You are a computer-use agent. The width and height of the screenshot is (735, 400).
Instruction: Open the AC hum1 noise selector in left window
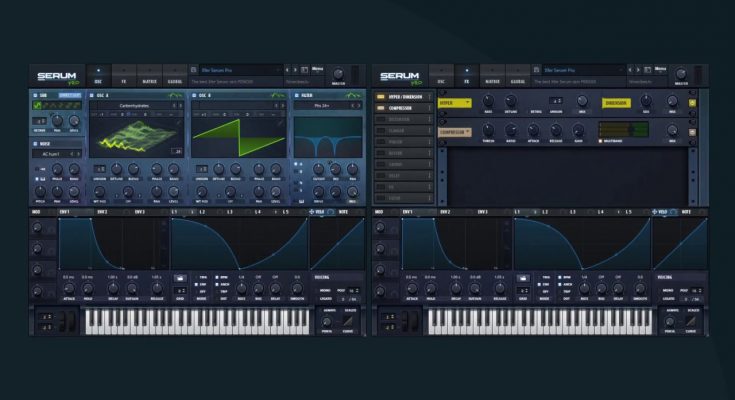click(52, 154)
